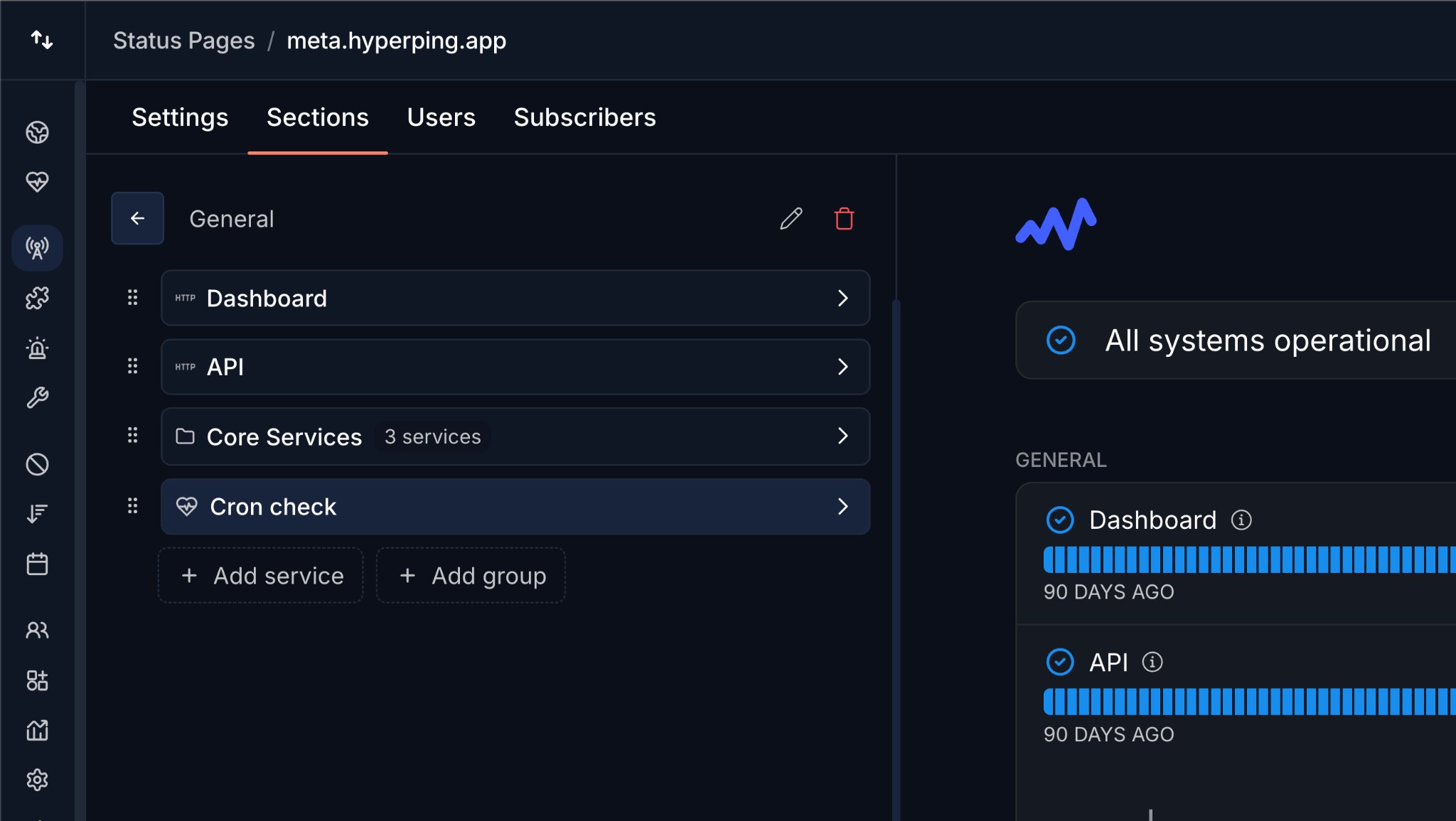The width and height of the screenshot is (1456, 821).
Task: Open the alarm siren sidebar icon
Action: (37, 348)
